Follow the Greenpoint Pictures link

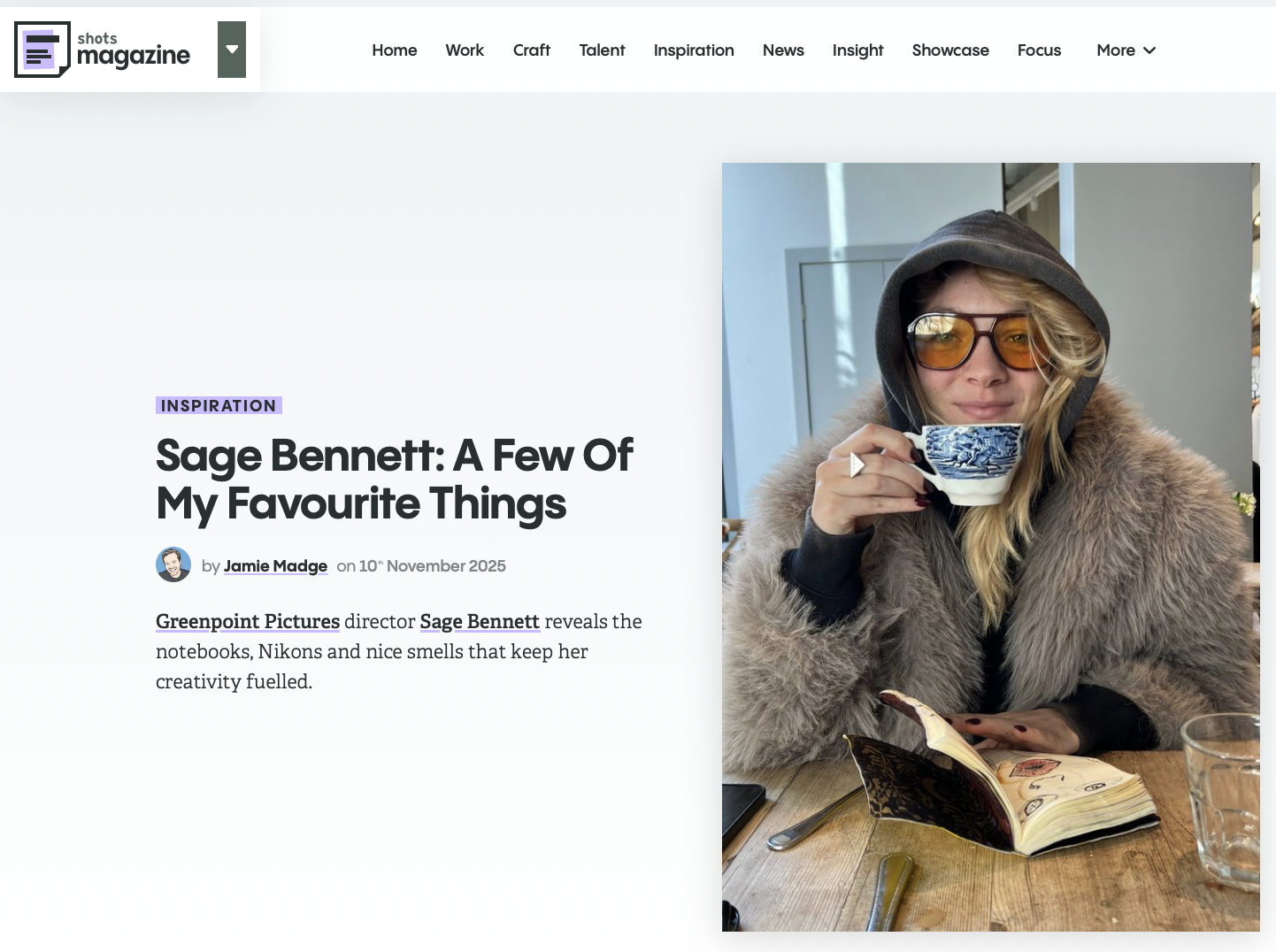click(248, 621)
